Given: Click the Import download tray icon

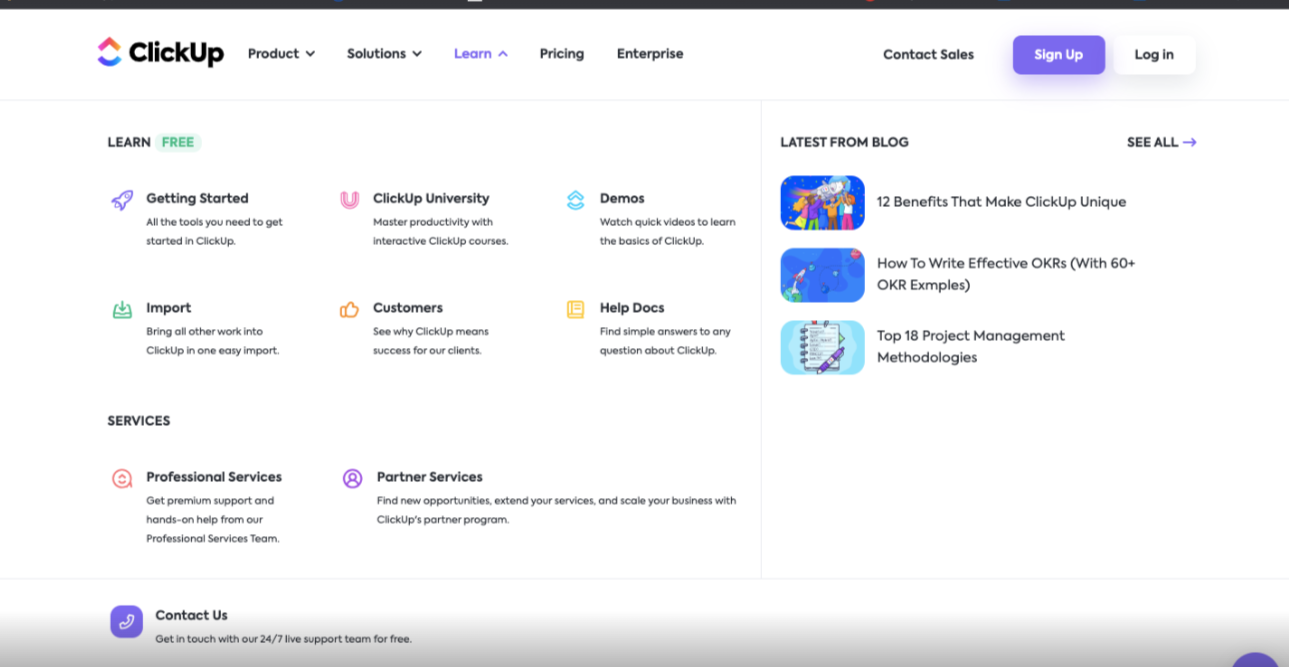Looking at the screenshot, I should point(122,310).
